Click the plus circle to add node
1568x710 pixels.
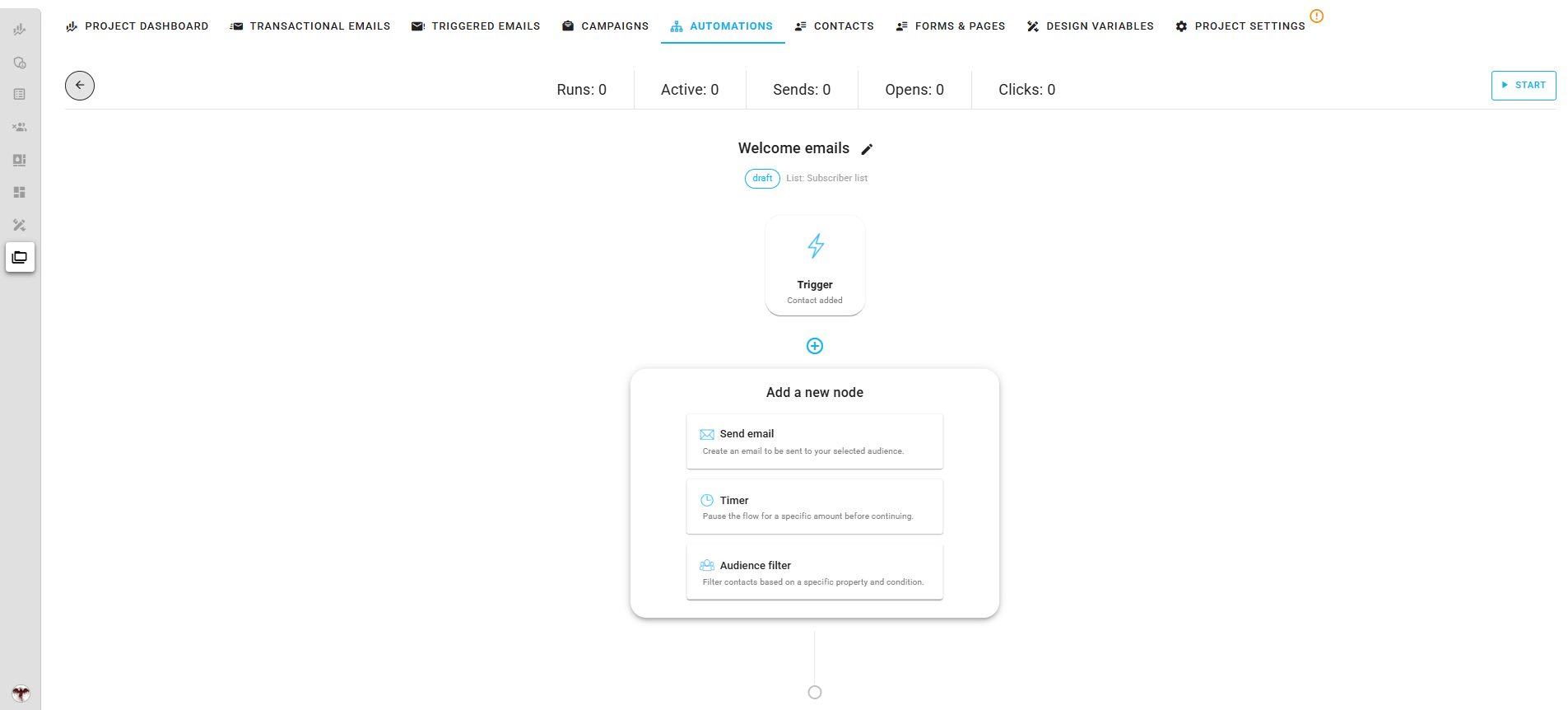pos(815,346)
